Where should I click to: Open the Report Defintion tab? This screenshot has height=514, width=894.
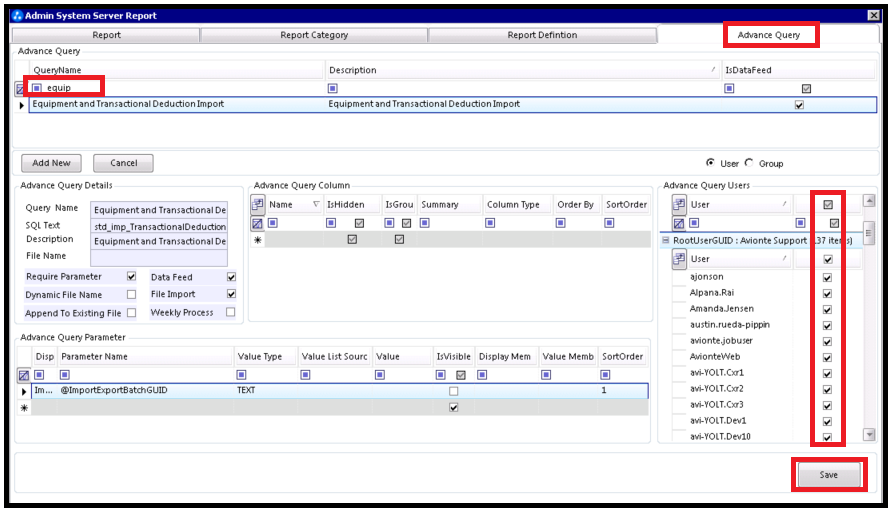[x=542, y=35]
